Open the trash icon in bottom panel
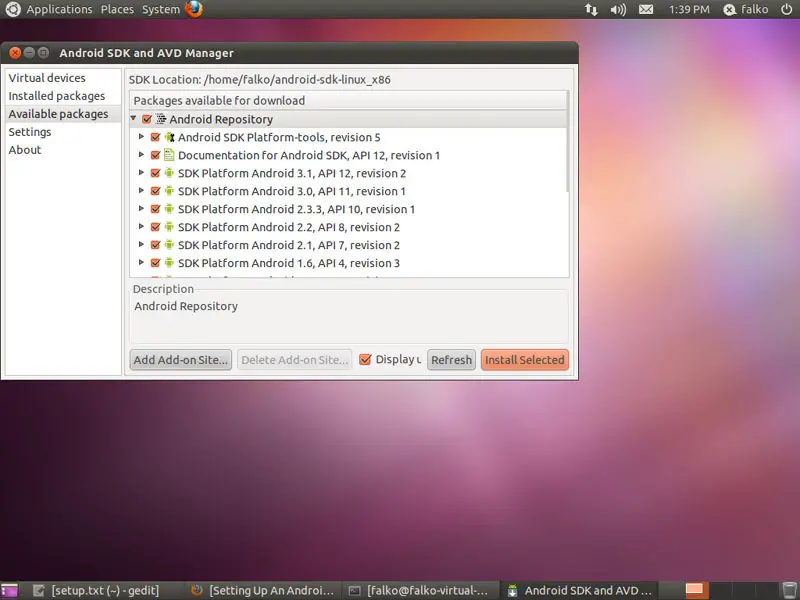Viewport: 800px width, 600px height. pos(789,590)
